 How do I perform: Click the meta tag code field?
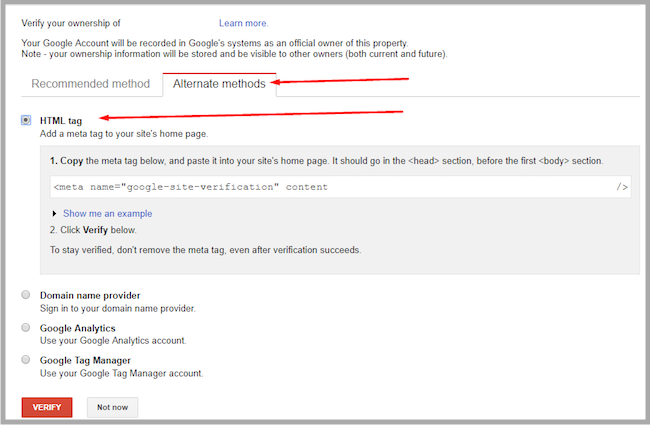pos(340,187)
